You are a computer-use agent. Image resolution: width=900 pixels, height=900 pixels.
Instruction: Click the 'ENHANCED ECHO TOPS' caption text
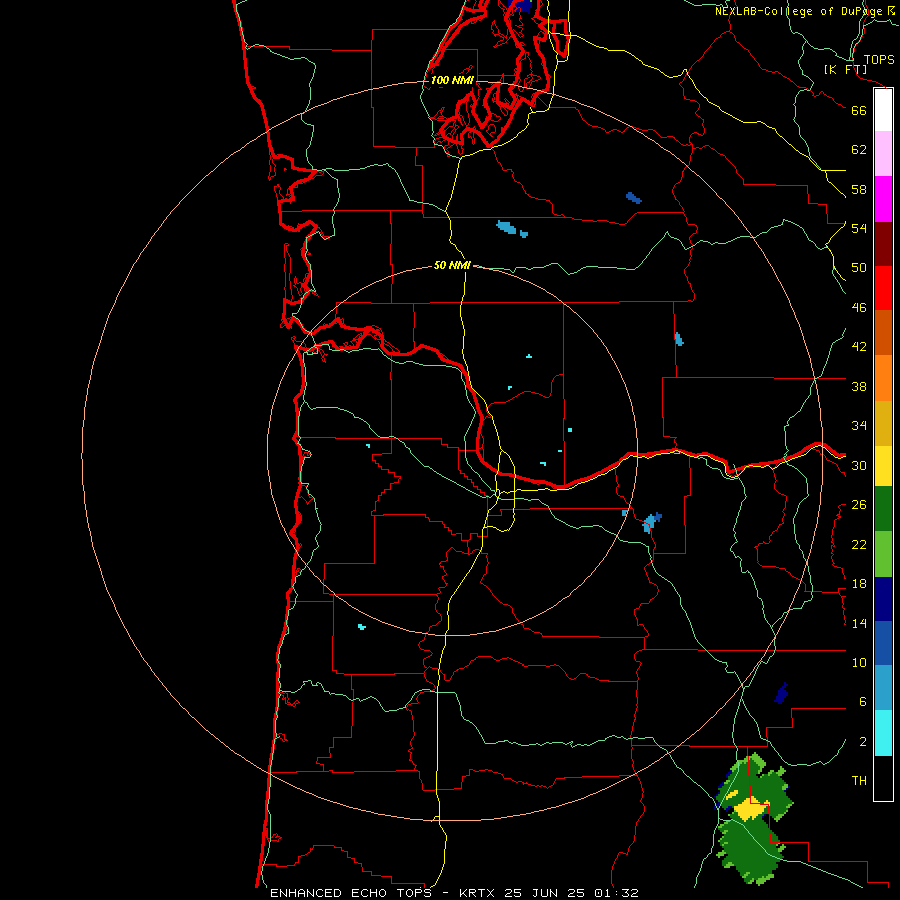point(351,893)
